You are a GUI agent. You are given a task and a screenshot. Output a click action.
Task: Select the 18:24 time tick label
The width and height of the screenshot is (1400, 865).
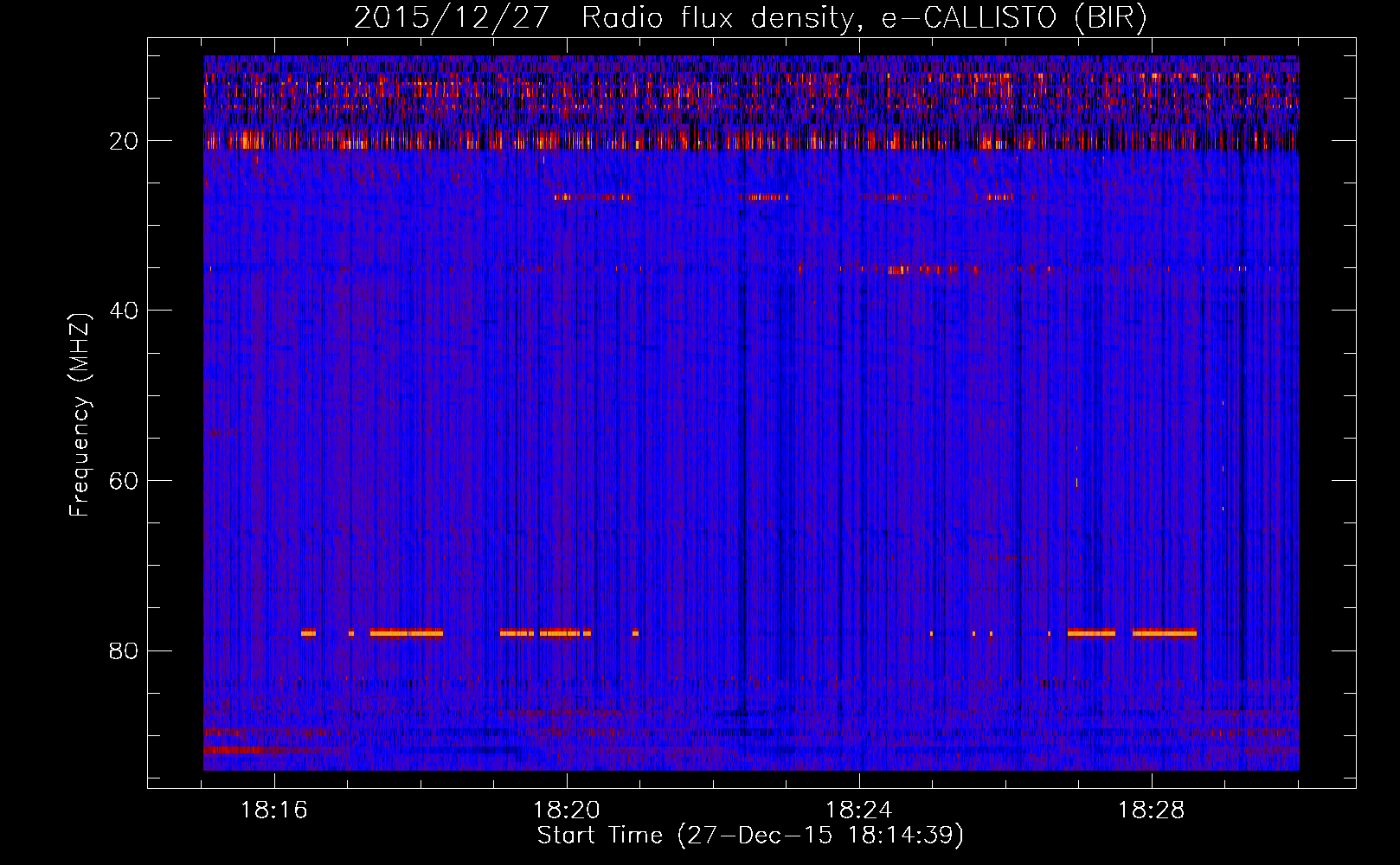click(859, 811)
